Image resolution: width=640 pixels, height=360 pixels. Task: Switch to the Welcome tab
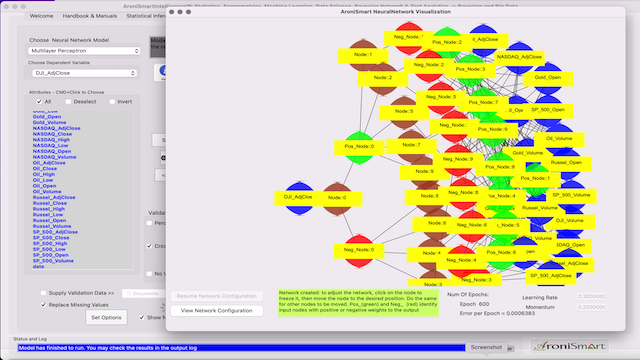pos(41,16)
